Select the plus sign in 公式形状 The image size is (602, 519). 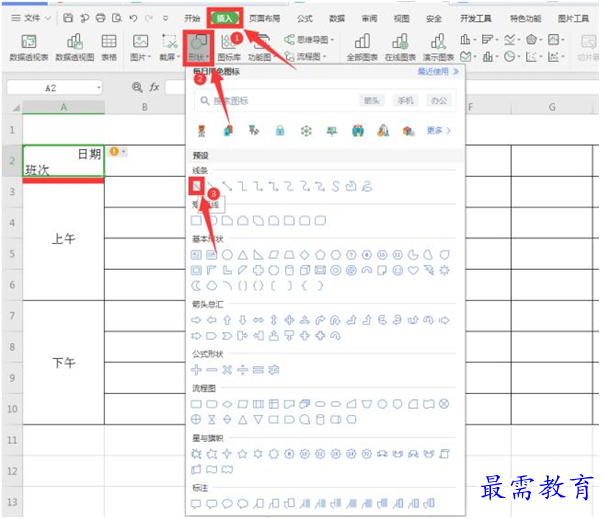pyautogui.click(x=196, y=370)
